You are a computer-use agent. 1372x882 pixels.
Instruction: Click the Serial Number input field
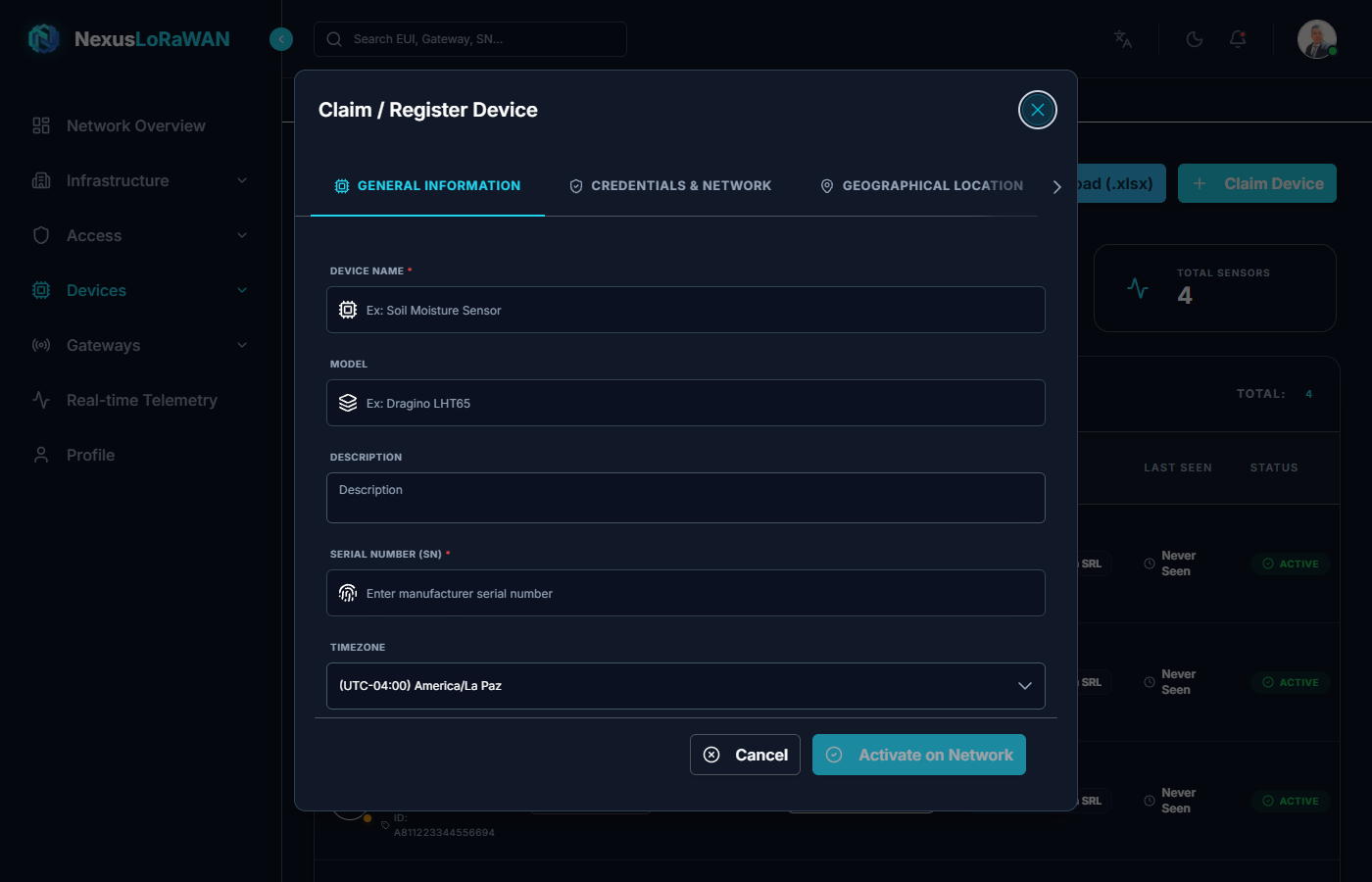686,593
